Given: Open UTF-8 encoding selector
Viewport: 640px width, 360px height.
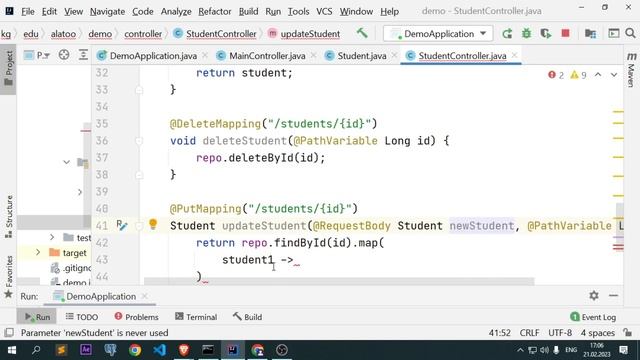Looking at the screenshot, I should coord(560,333).
